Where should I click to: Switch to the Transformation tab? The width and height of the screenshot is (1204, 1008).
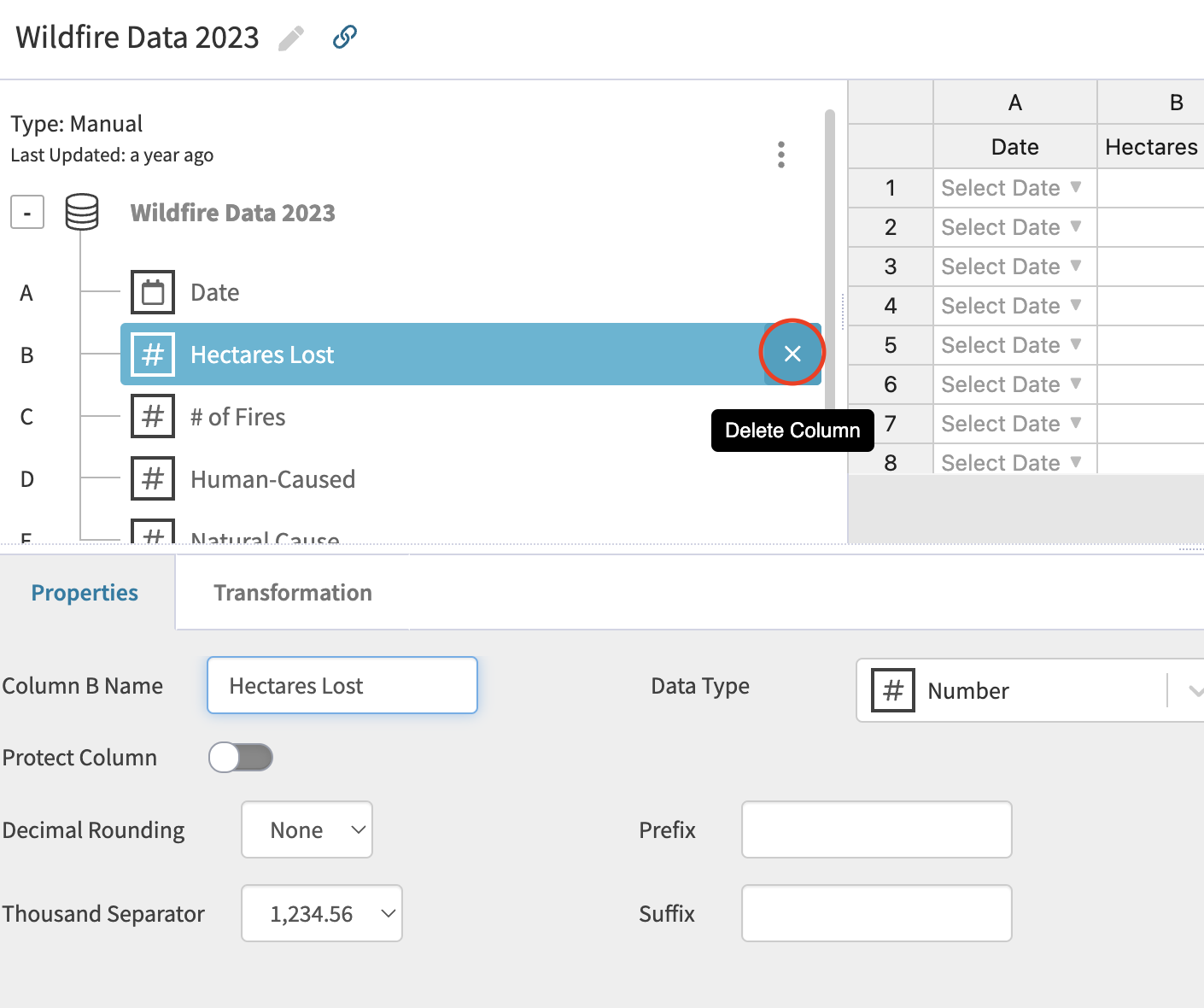click(294, 592)
